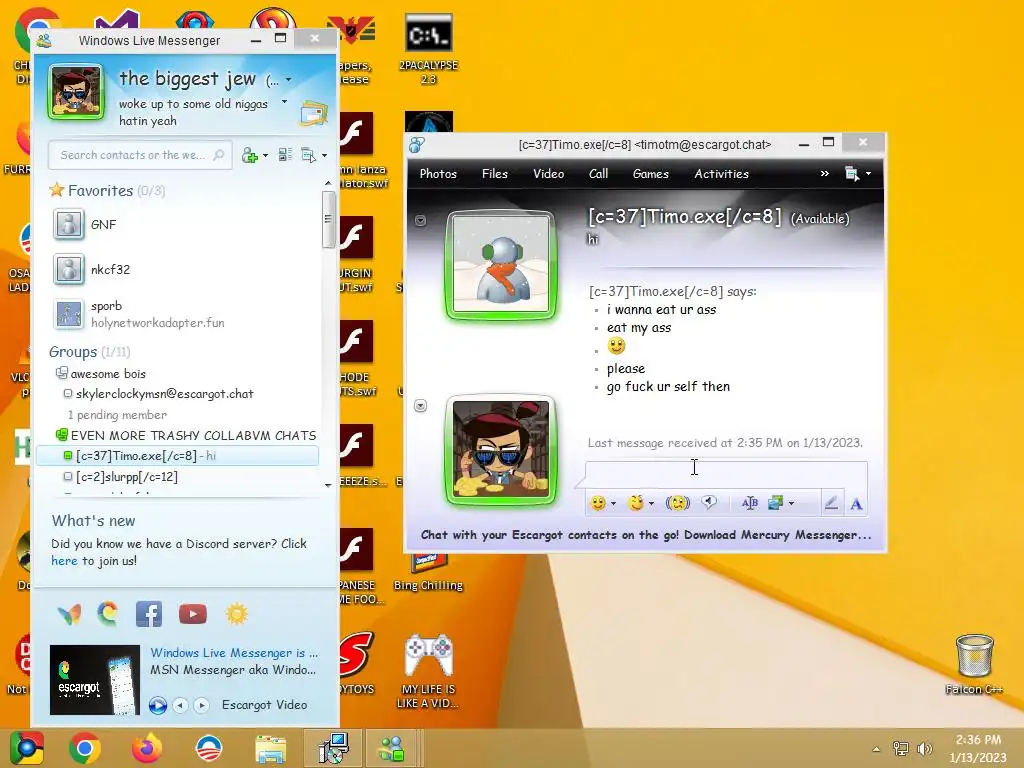Click the Facebook icon in Messenger
1024x768 pixels.
point(149,614)
